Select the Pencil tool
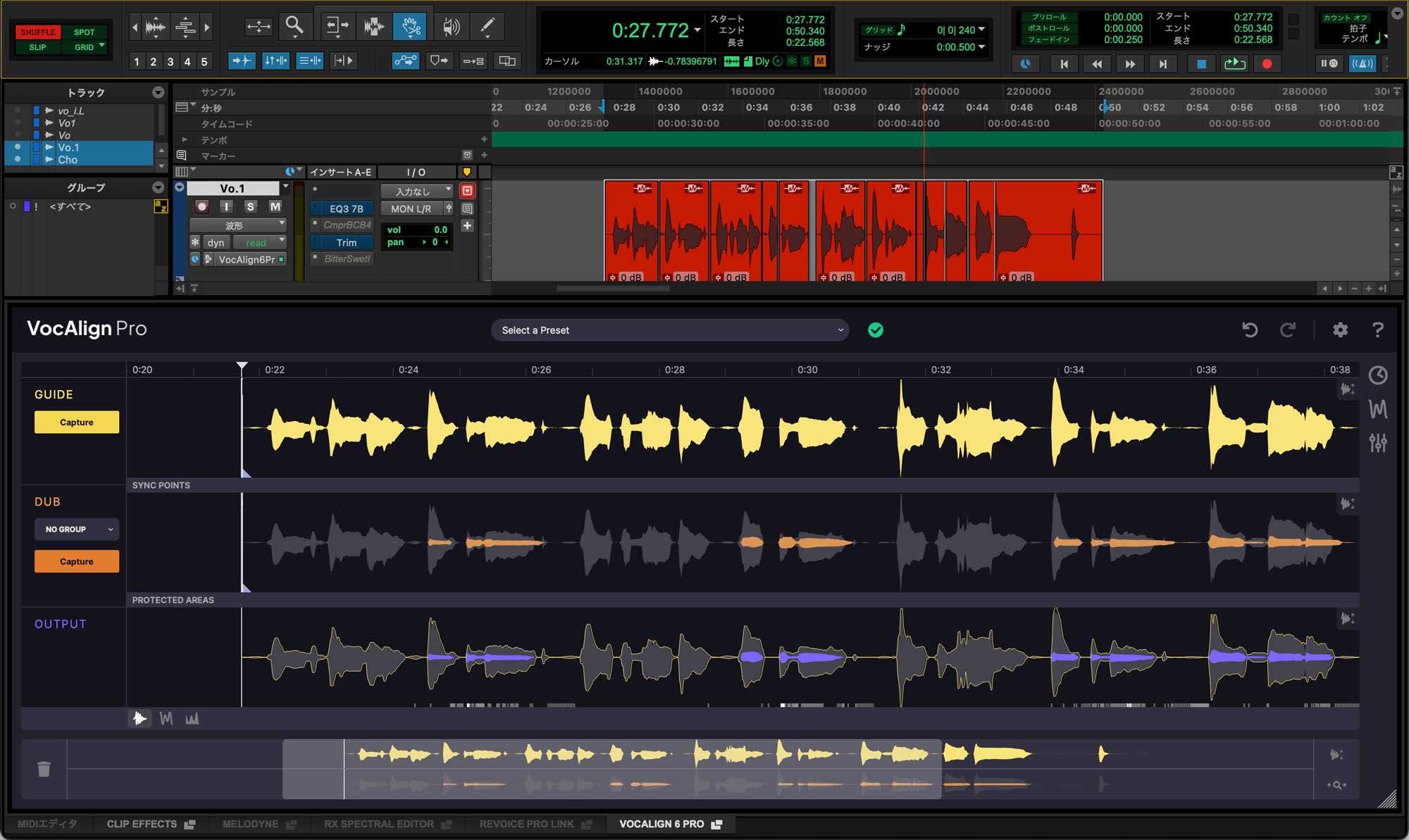 pos(487,27)
